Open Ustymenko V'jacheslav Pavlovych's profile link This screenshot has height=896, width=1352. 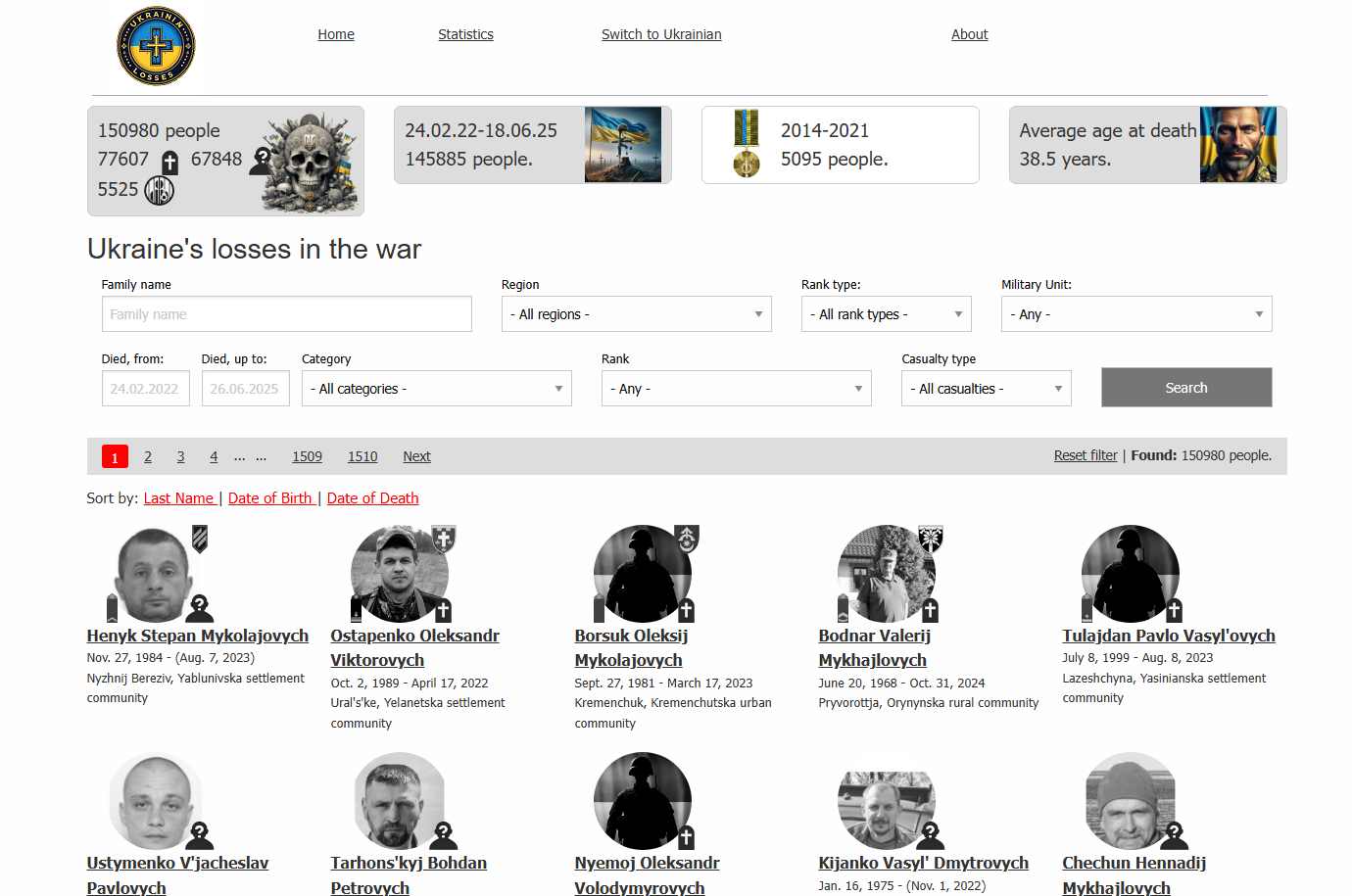(177, 875)
